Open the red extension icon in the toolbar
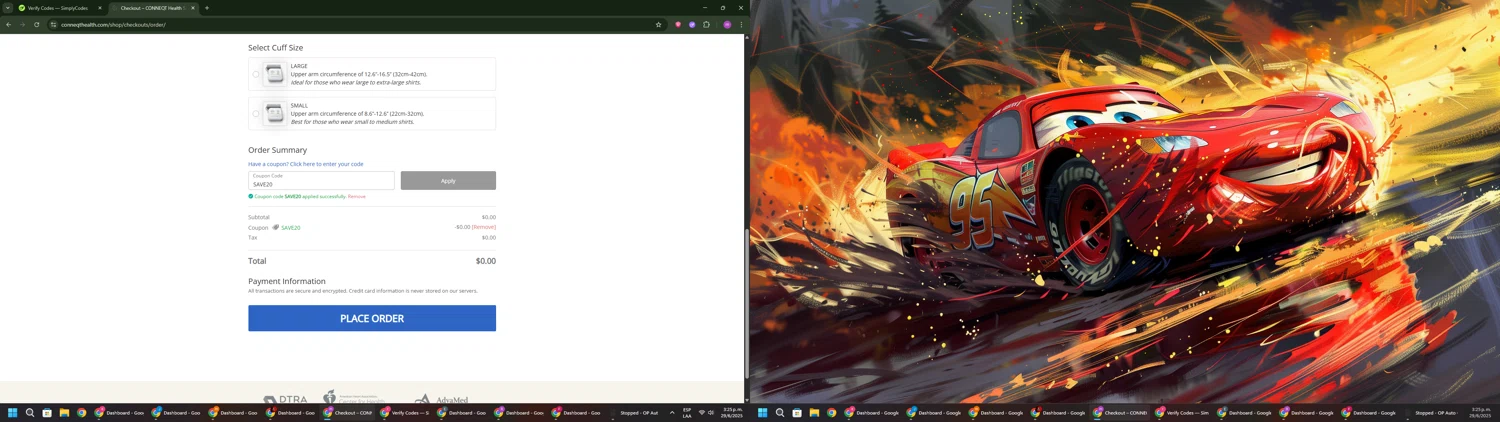This screenshot has width=1500, height=422. [x=678, y=24]
